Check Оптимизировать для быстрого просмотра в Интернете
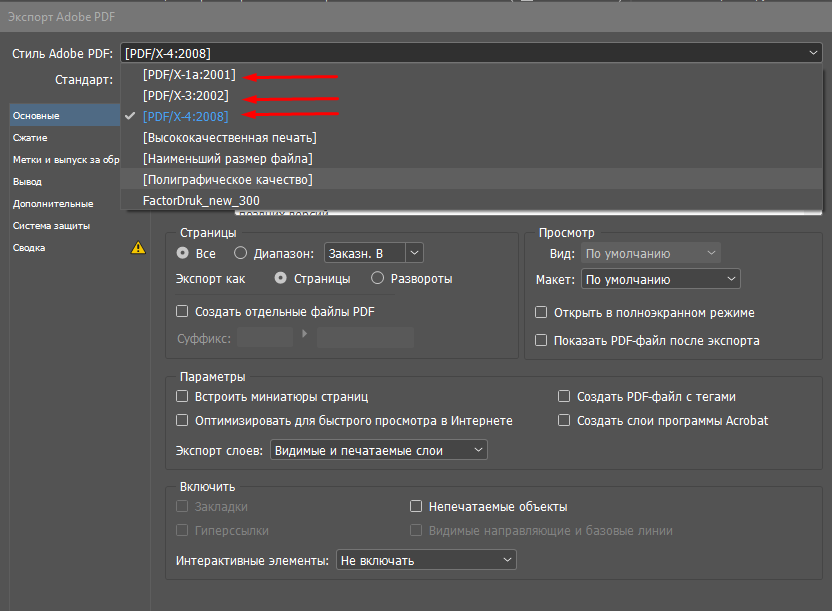 click(182, 421)
